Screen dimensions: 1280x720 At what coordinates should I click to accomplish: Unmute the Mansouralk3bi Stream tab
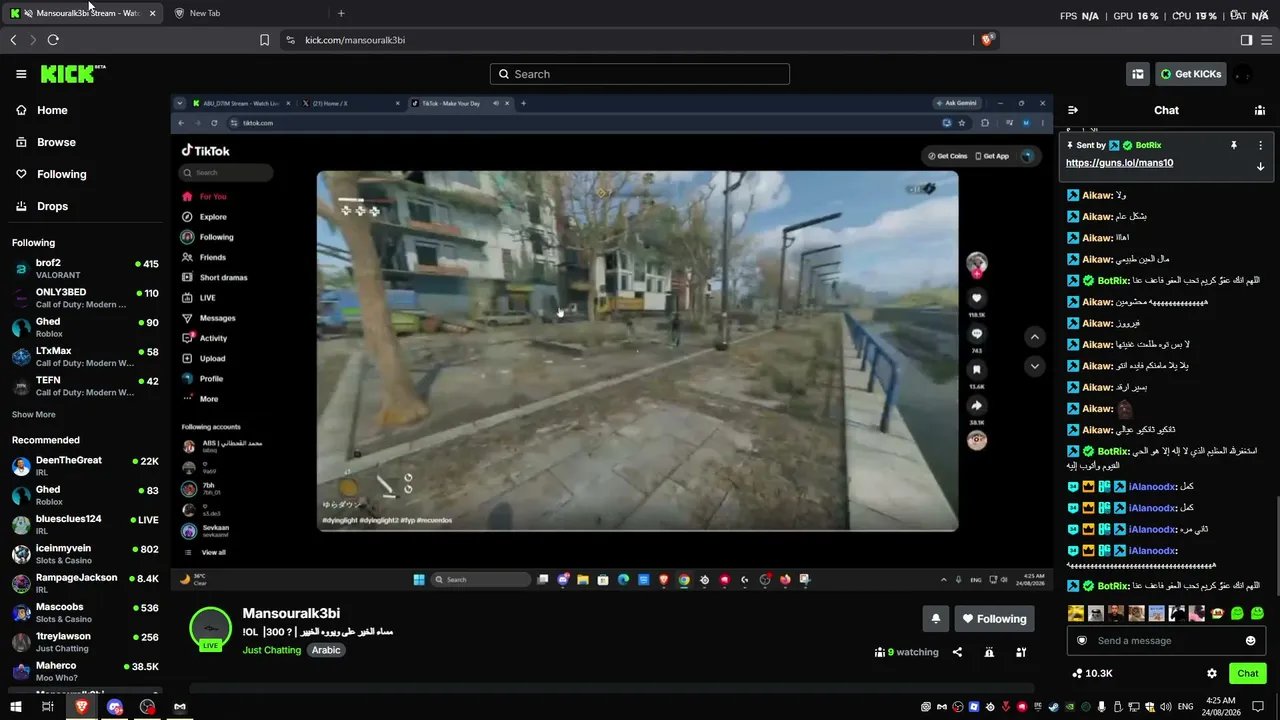(28, 13)
